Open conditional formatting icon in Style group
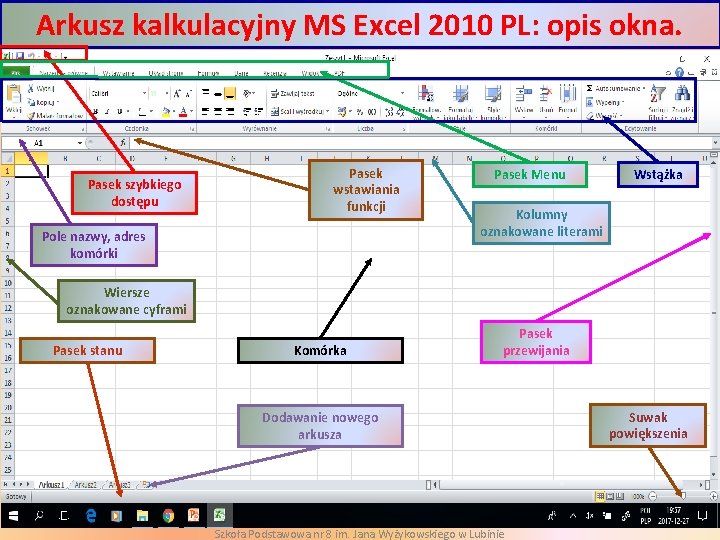 (426, 94)
